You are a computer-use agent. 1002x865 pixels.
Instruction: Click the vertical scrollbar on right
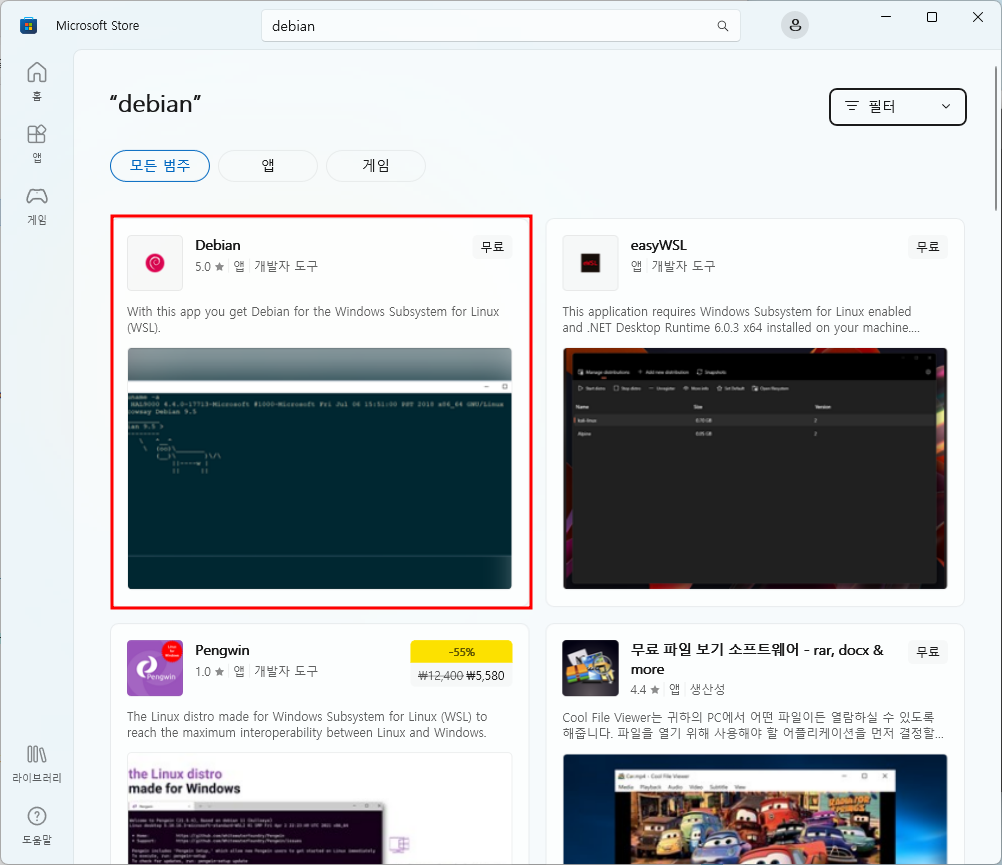(x=996, y=138)
